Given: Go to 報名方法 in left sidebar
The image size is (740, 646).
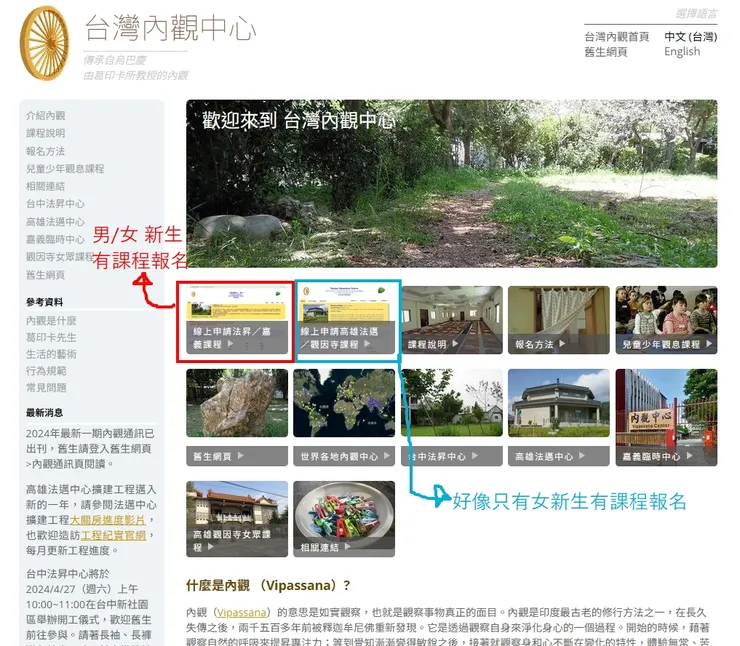Looking at the screenshot, I should tap(45, 151).
